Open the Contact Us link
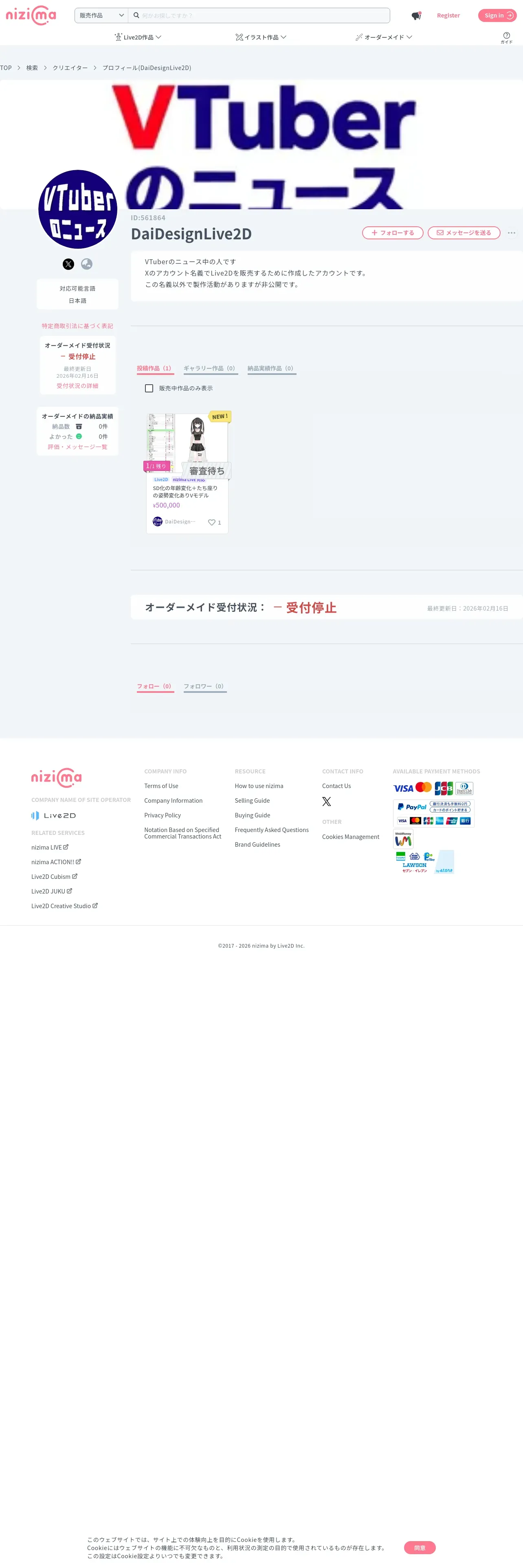Viewport: 523px width, 1568px height. click(337, 786)
